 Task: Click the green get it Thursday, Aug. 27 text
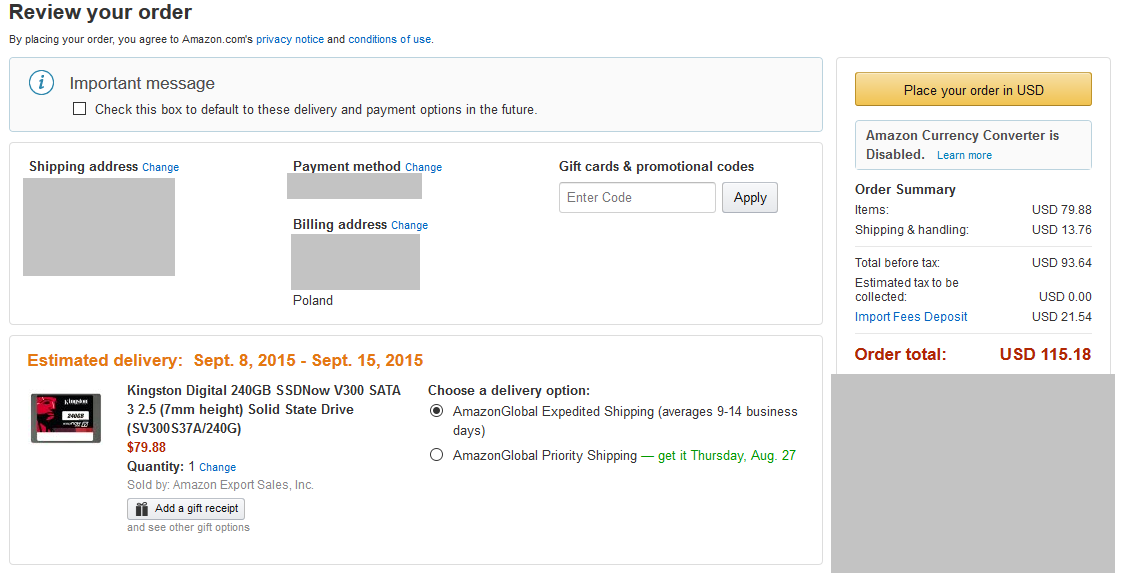(726, 456)
